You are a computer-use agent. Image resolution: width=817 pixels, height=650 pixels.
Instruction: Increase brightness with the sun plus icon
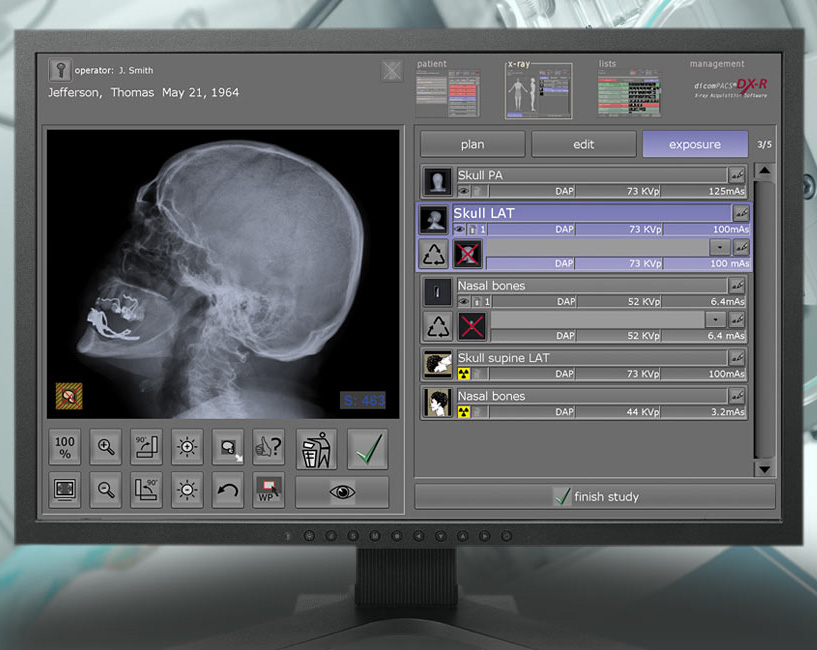click(186, 447)
